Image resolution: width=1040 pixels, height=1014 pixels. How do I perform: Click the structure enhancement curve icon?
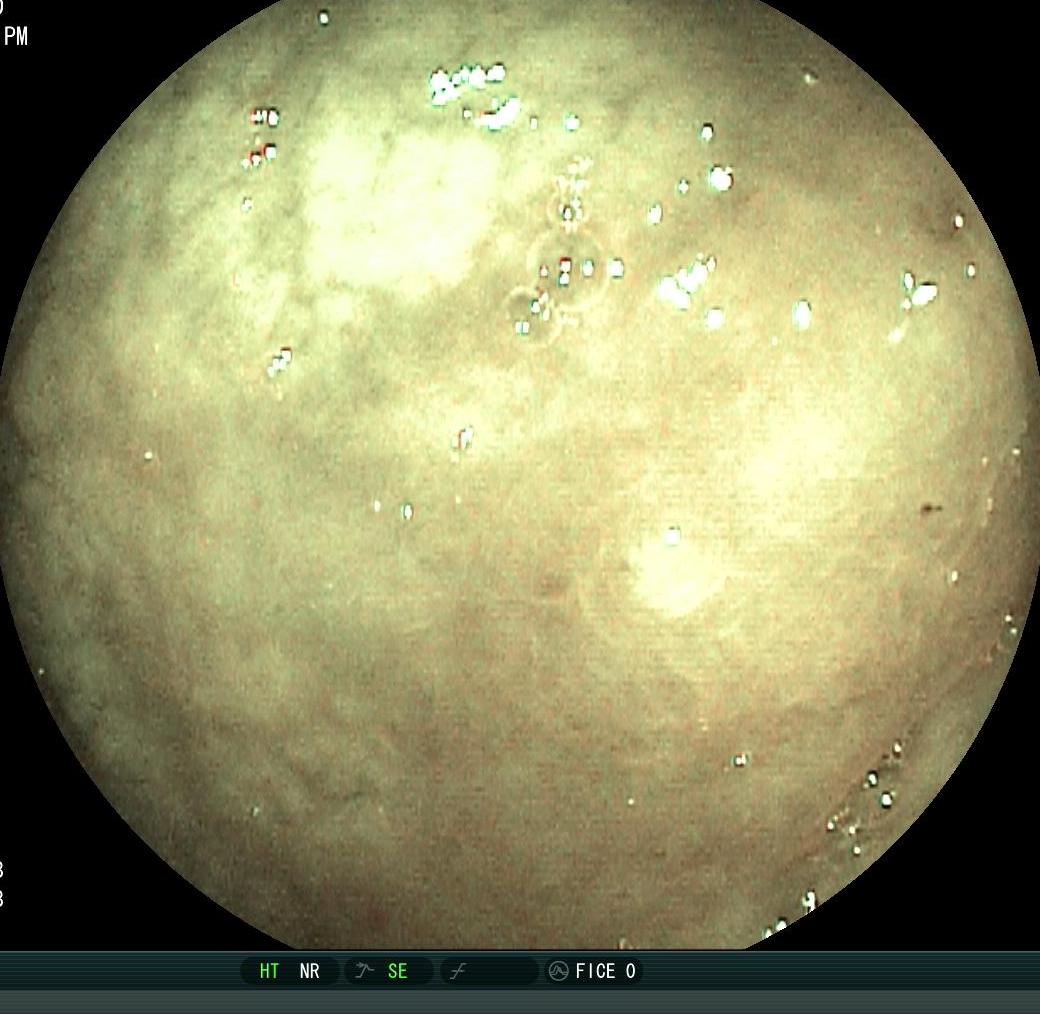364,971
